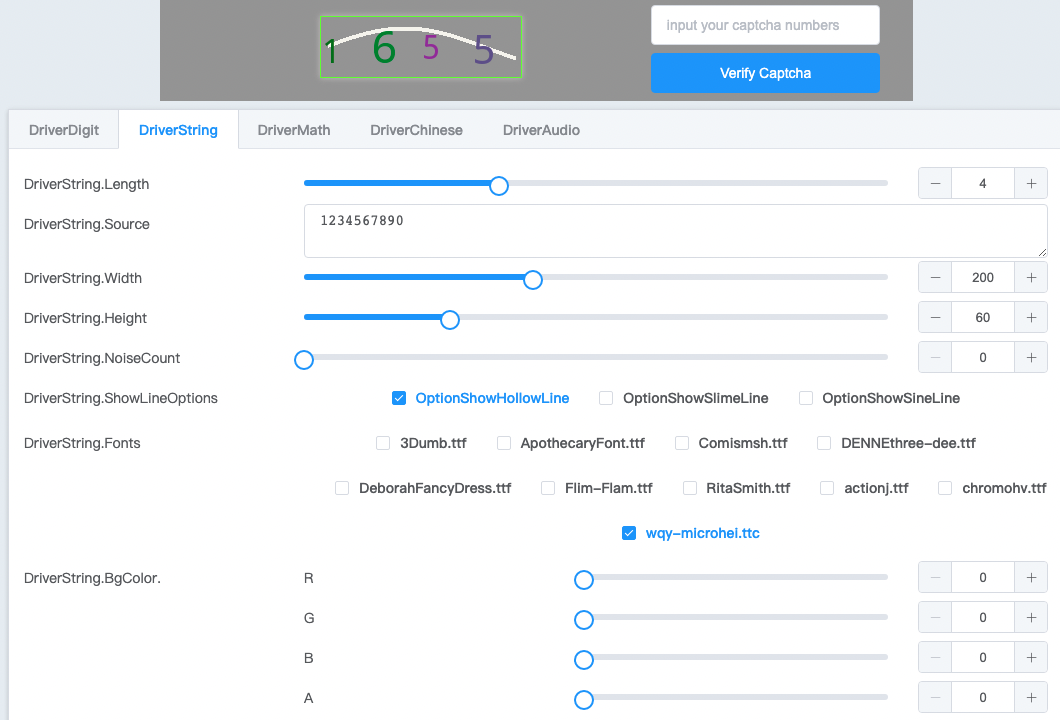
Task: Increase BgColor A with the plus button
Action: (1031, 697)
